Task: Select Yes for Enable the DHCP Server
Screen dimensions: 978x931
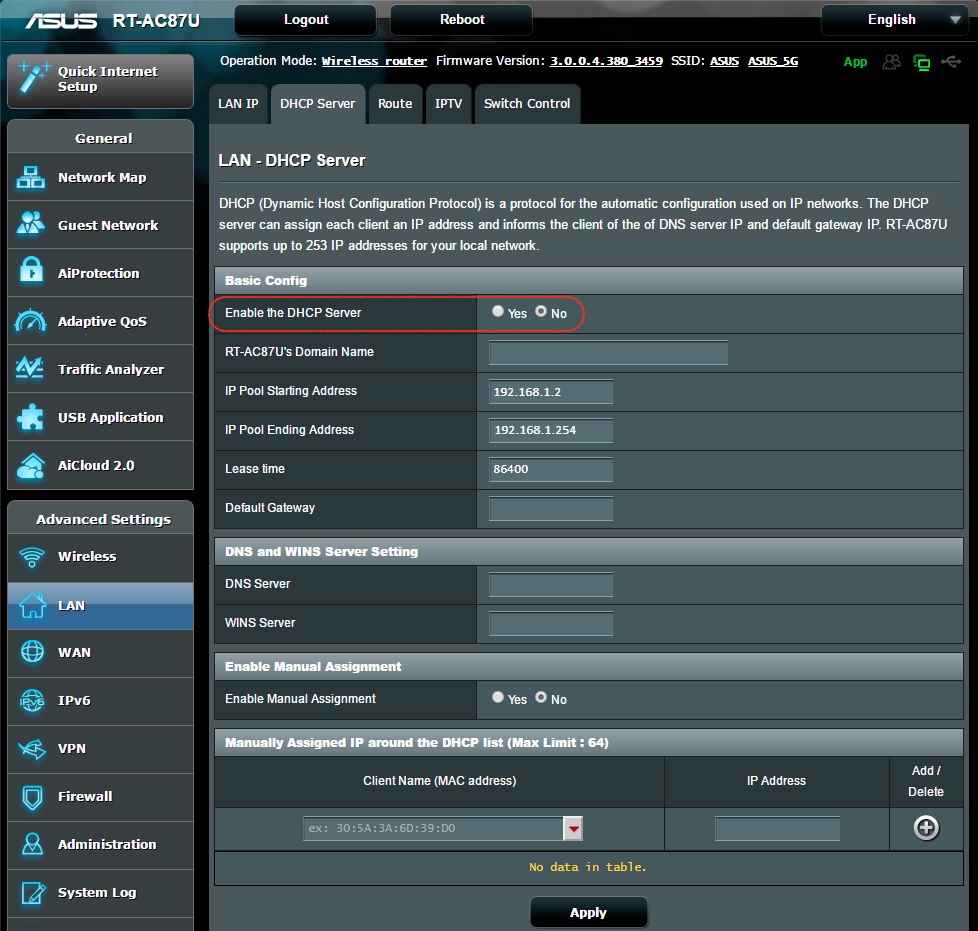Action: (497, 311)
